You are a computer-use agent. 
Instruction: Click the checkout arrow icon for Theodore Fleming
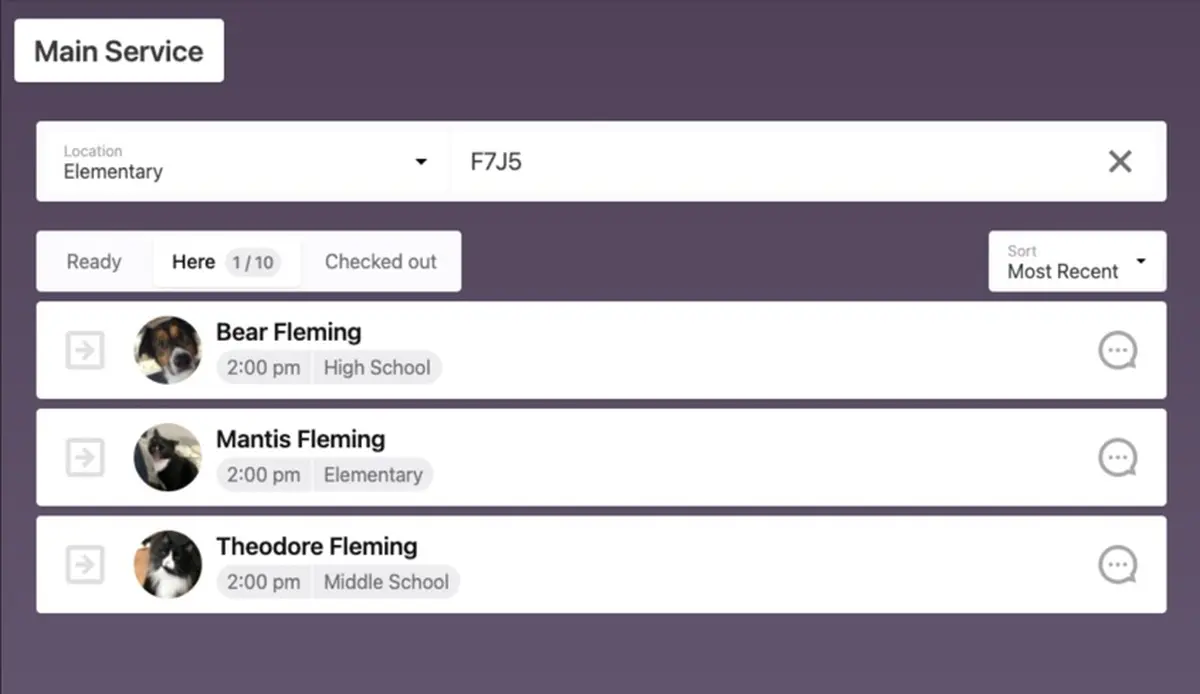[x=85, y=565]
